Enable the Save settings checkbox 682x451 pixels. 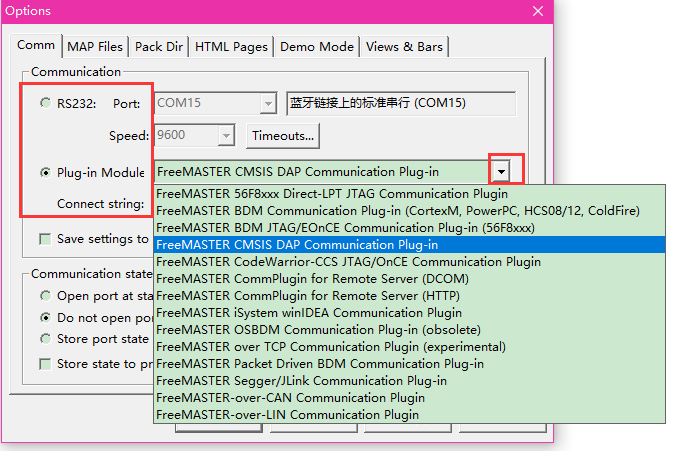pyautogui.click(x=45, y=239)
